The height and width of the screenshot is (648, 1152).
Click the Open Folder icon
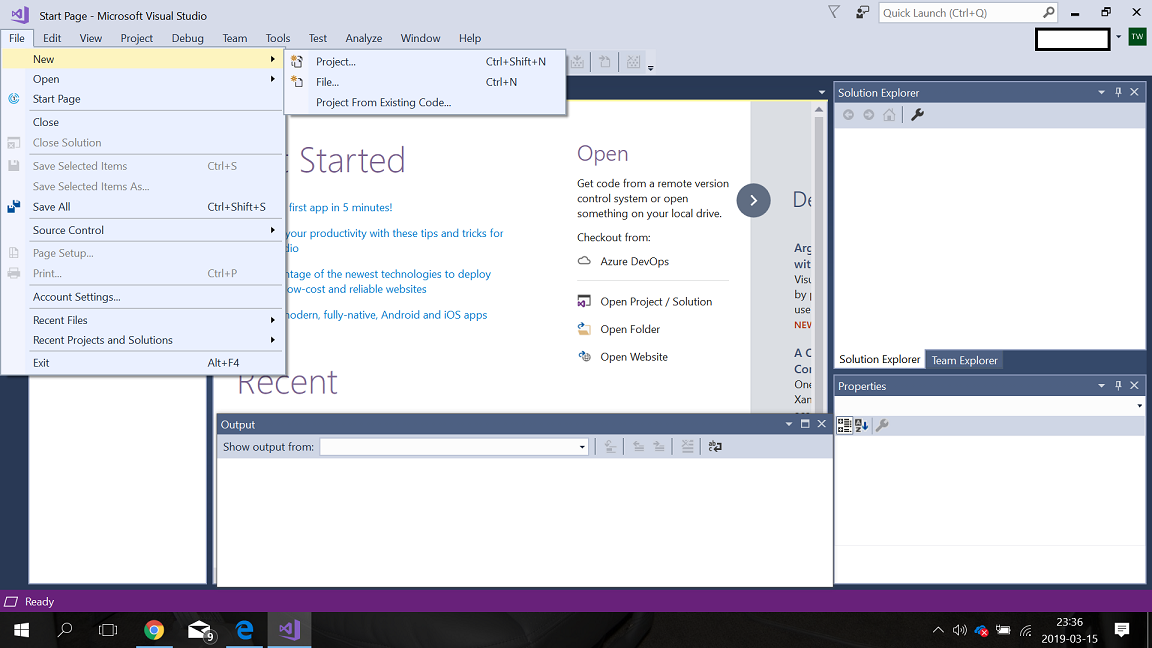tap(584, 329)
